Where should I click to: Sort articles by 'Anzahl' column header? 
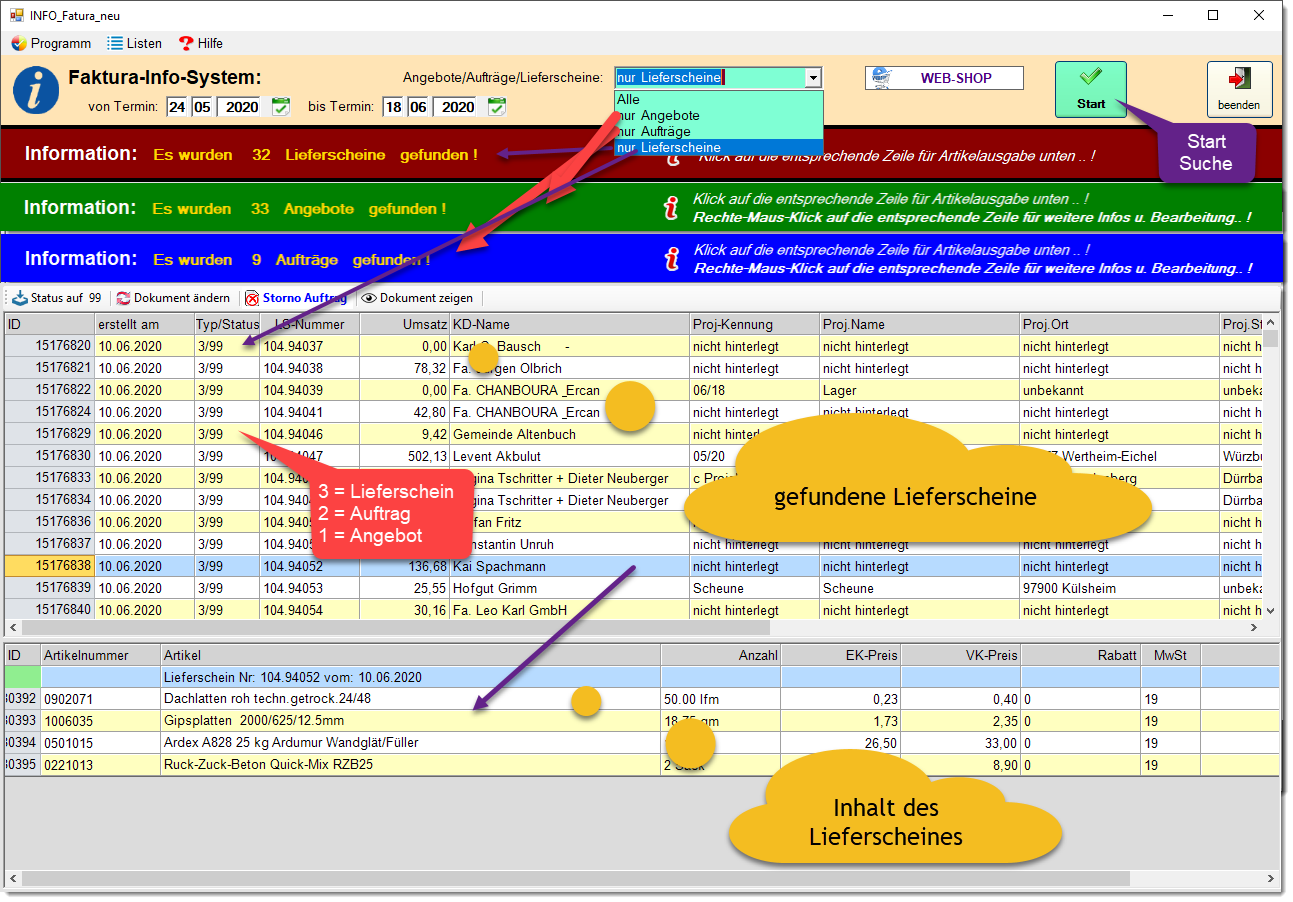tap(721, 655)
